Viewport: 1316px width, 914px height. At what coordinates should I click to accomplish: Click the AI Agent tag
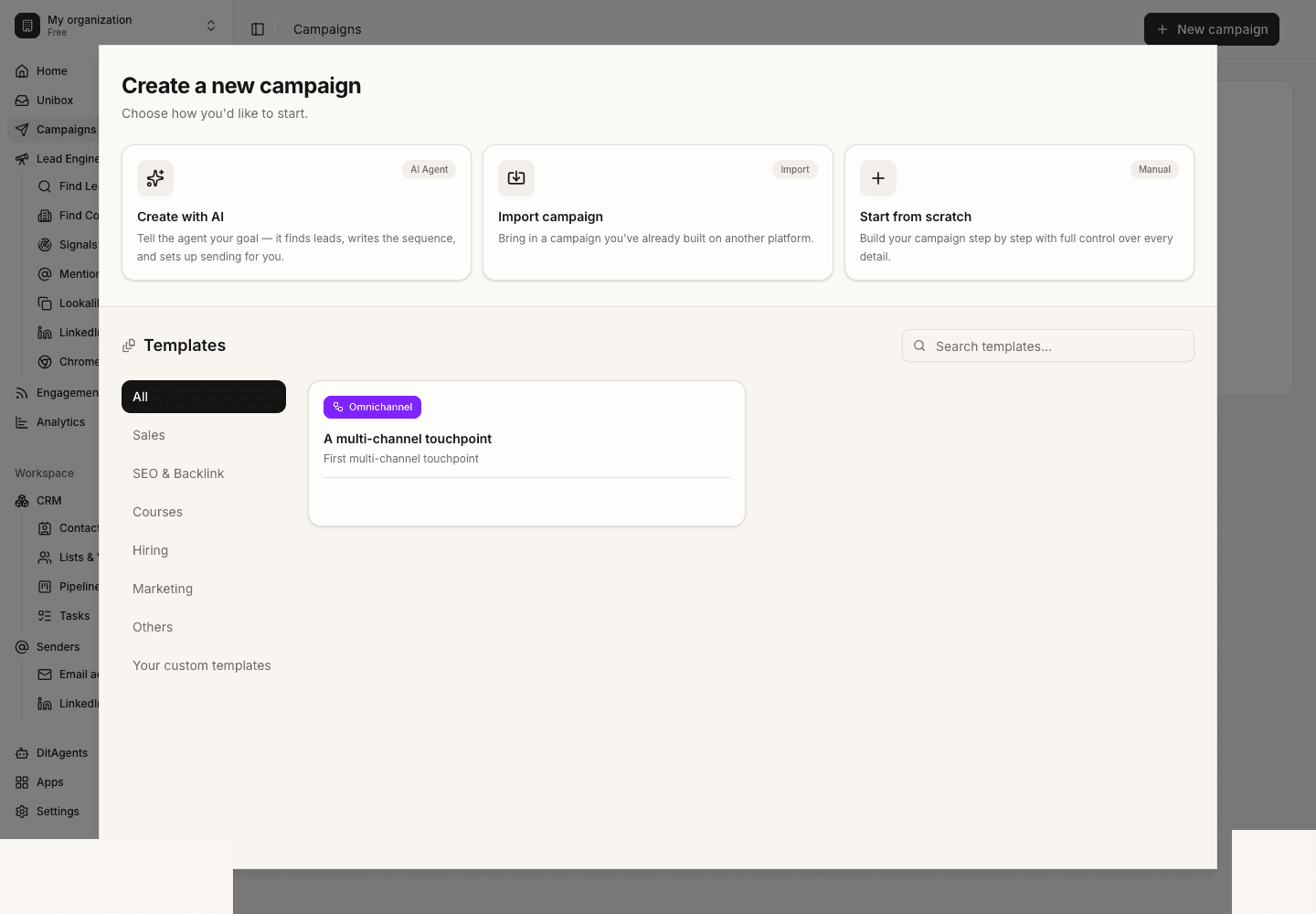(x=429, y=169)
